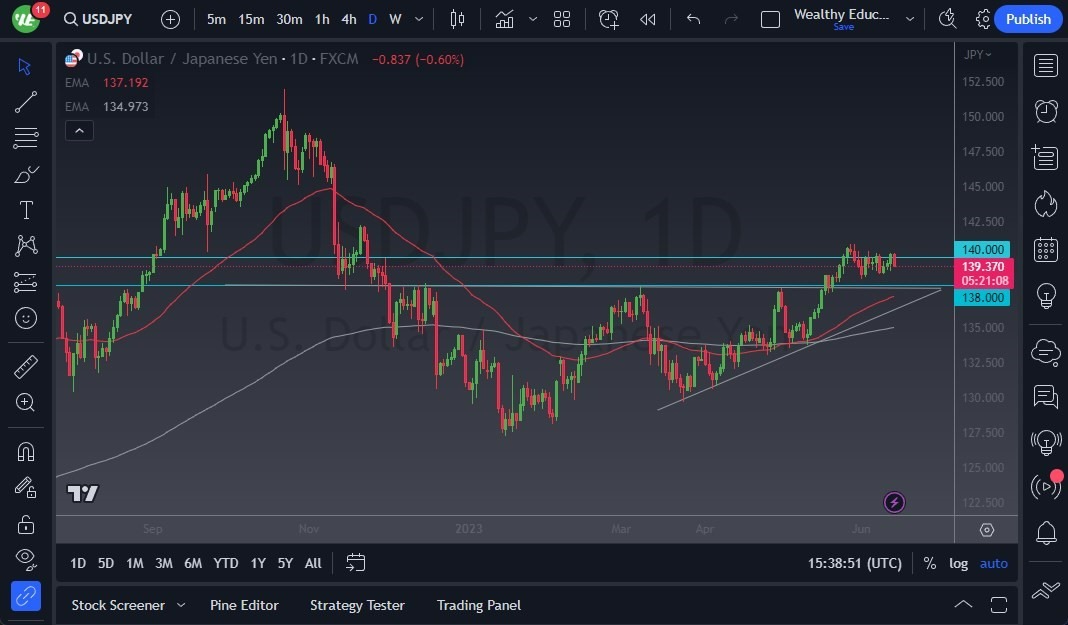The width and height of the screenshot is (1068, 625).
Task: Switch to the Pine Editor tab
Action: point(244,605)
